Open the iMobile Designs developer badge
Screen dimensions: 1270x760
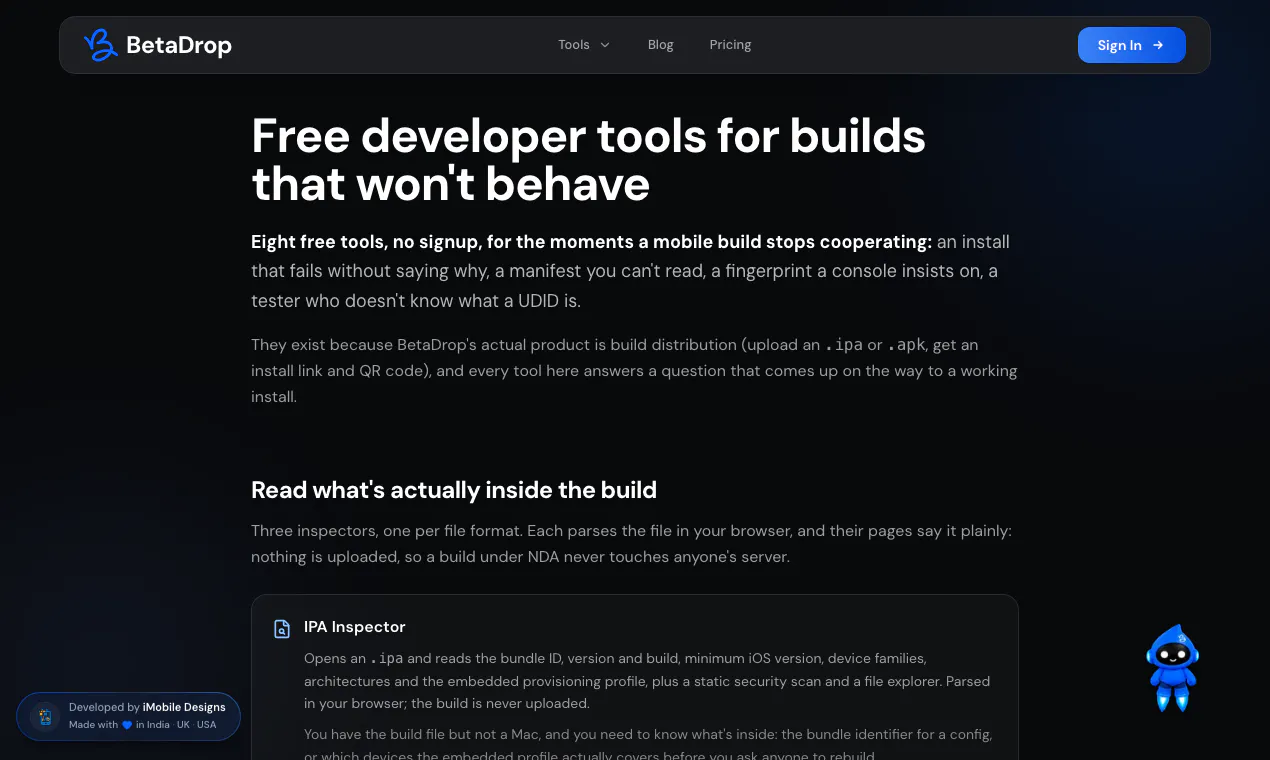[x=129, y=716]
